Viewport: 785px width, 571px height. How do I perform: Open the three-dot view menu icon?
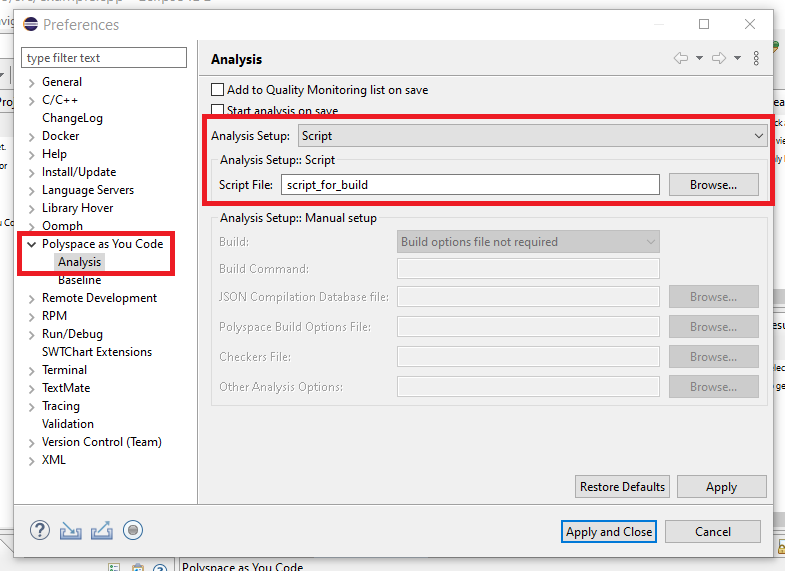click(756, 59)
